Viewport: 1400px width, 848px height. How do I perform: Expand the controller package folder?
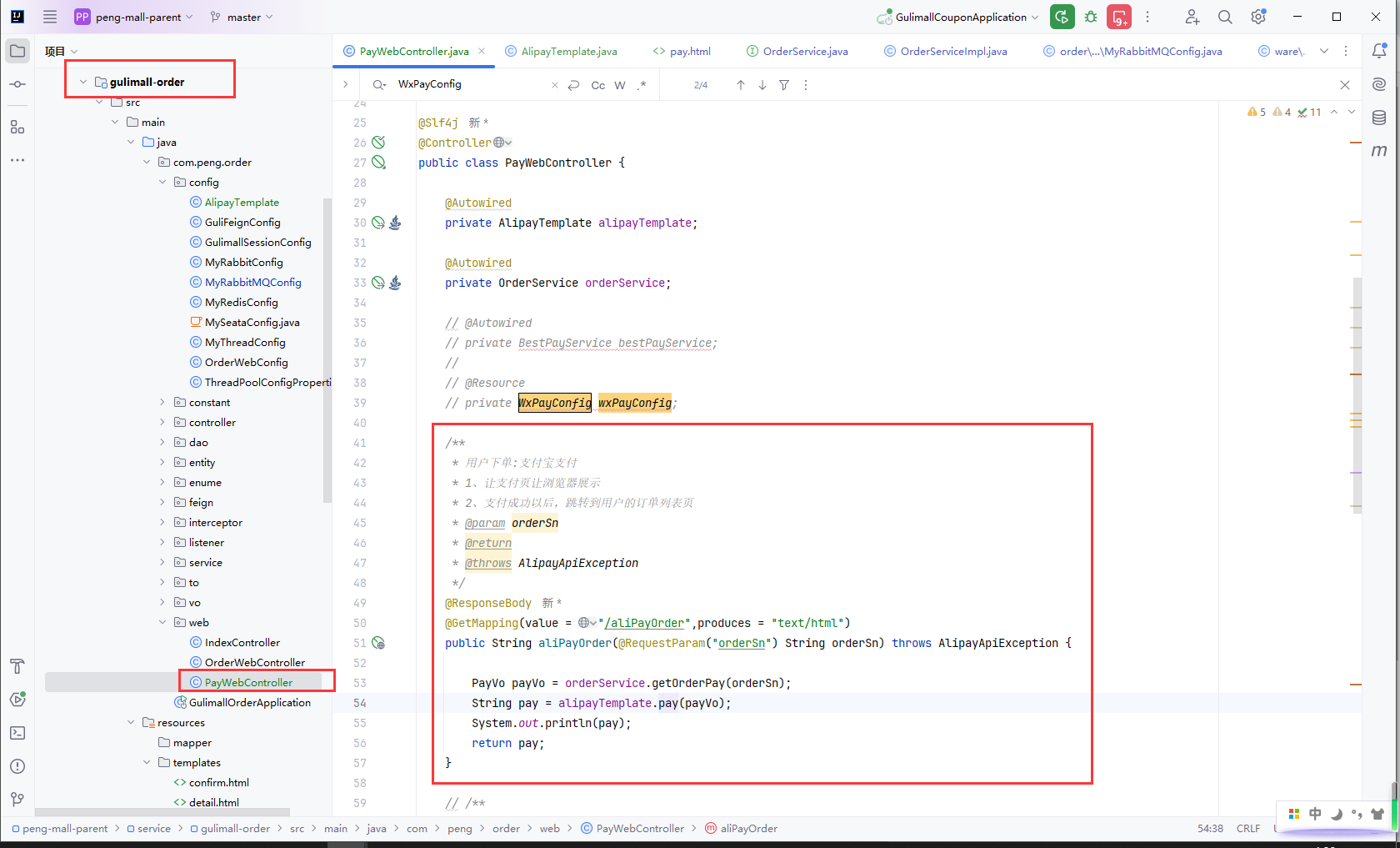[162, 422]
